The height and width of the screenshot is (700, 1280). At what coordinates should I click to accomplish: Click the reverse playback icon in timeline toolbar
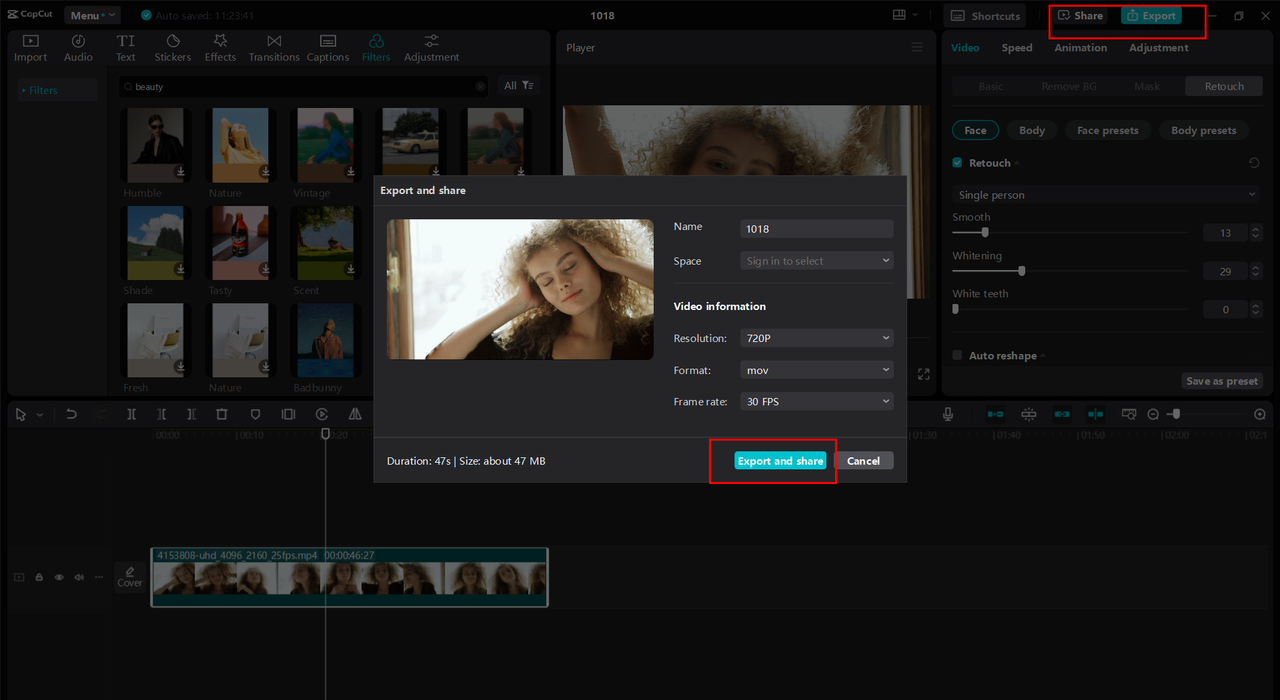[322, 414]
